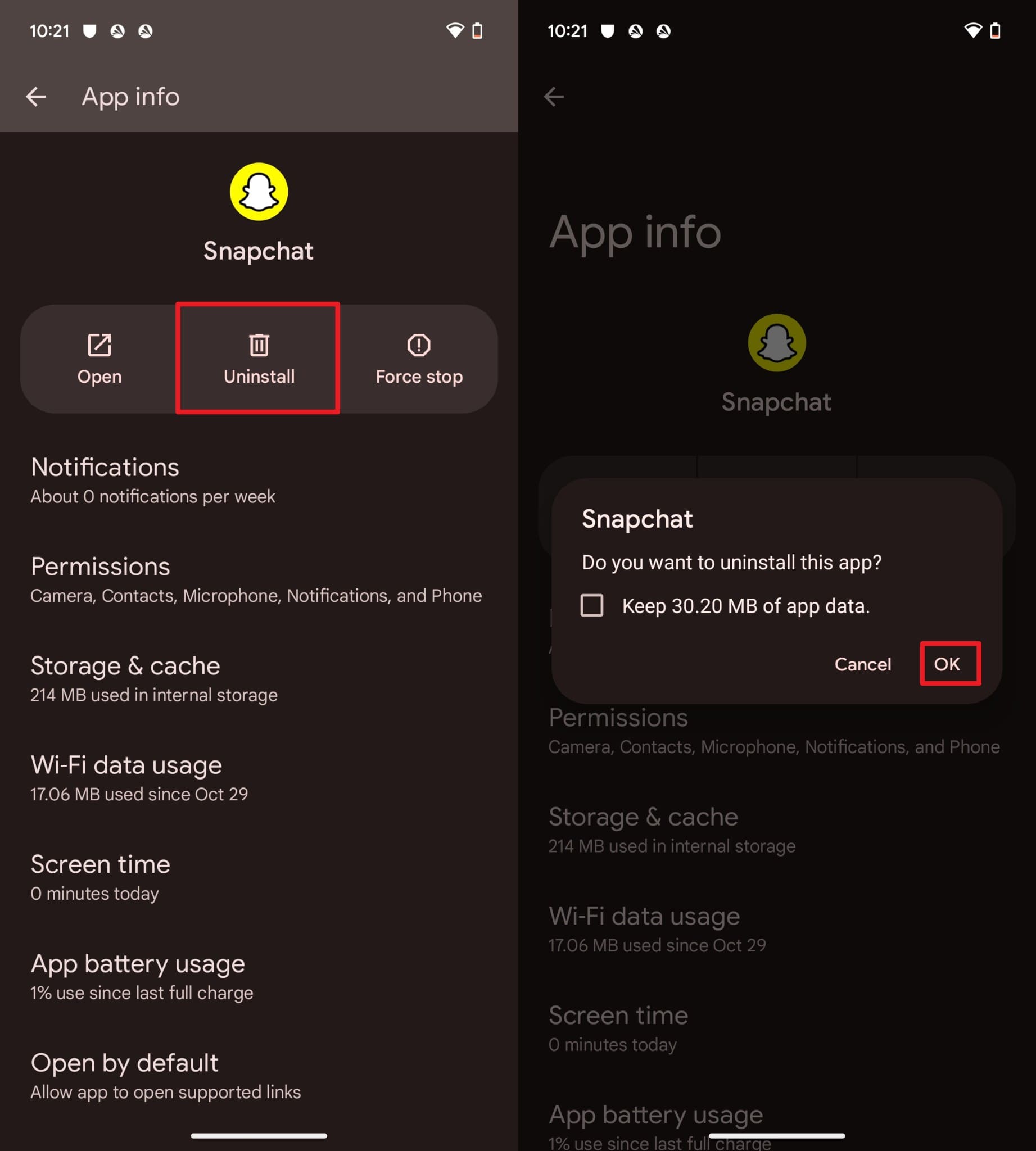Screen dimensions: 1036x1151
Task: Open Wi-Fi data usage entry
Action: click(x=259, y=778)
